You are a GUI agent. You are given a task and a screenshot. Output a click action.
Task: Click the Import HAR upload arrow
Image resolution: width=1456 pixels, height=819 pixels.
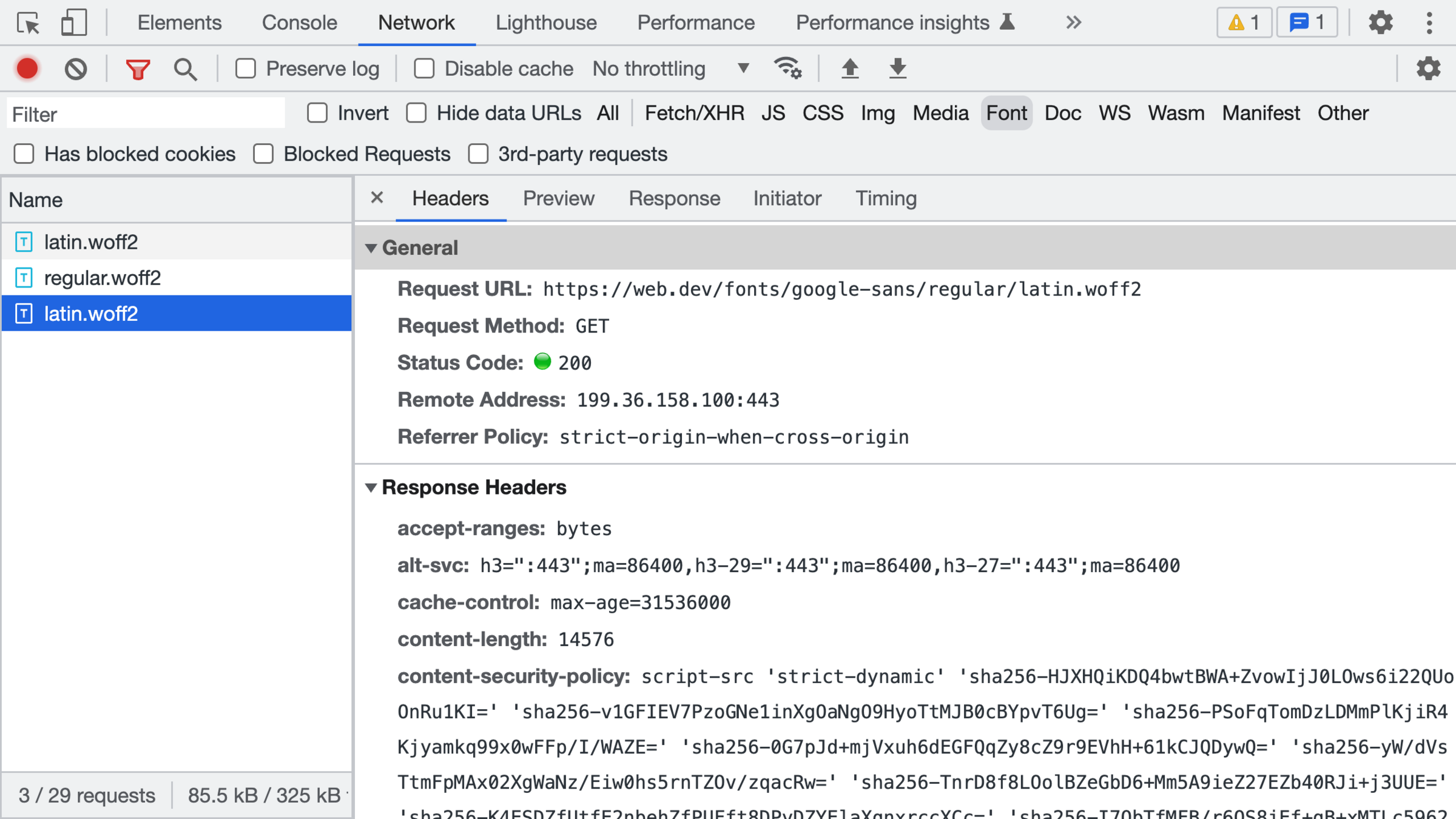click(x=850, y=69)
